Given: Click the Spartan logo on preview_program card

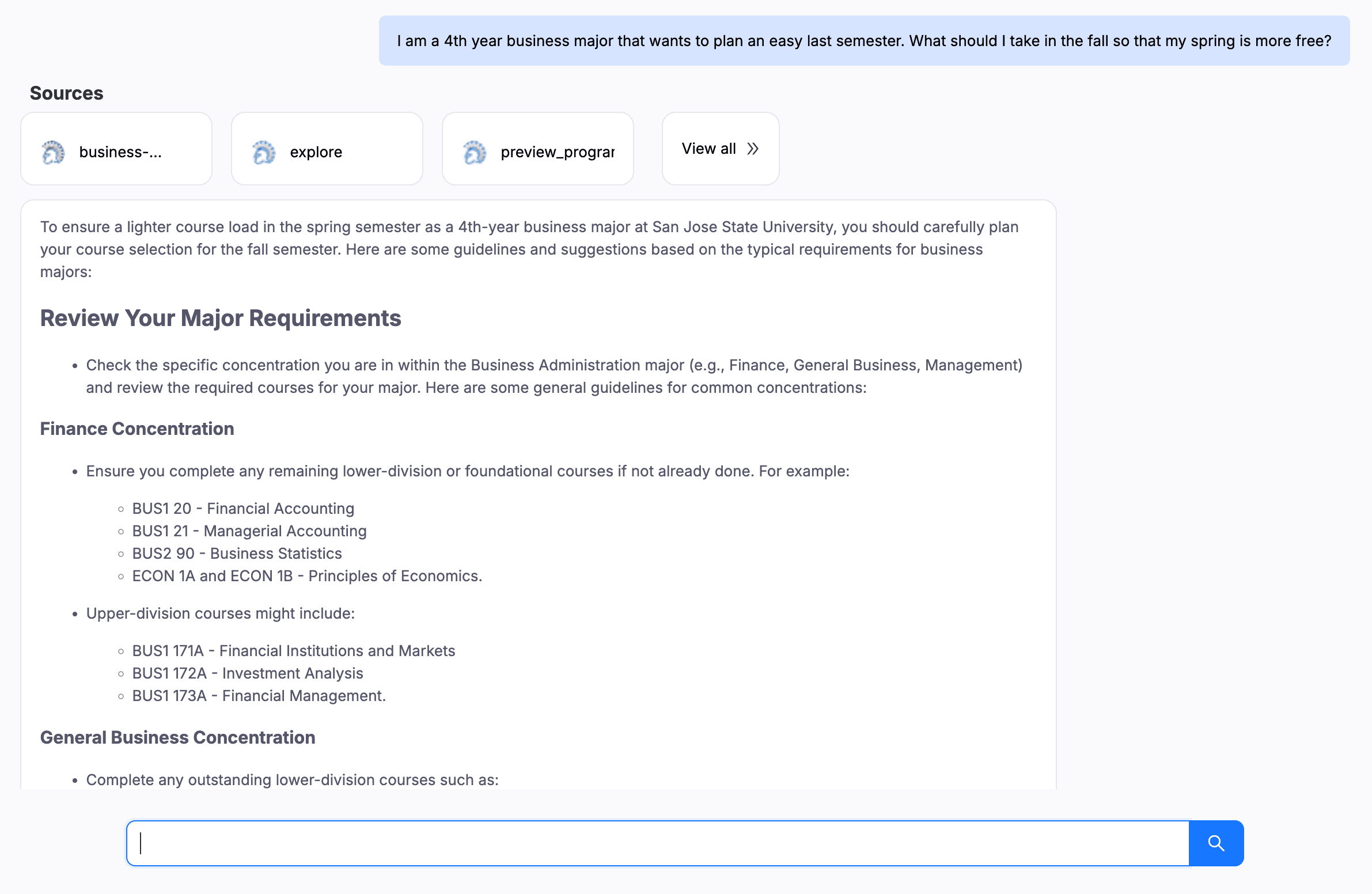Looking at the screenshot, I should (475, 151).
